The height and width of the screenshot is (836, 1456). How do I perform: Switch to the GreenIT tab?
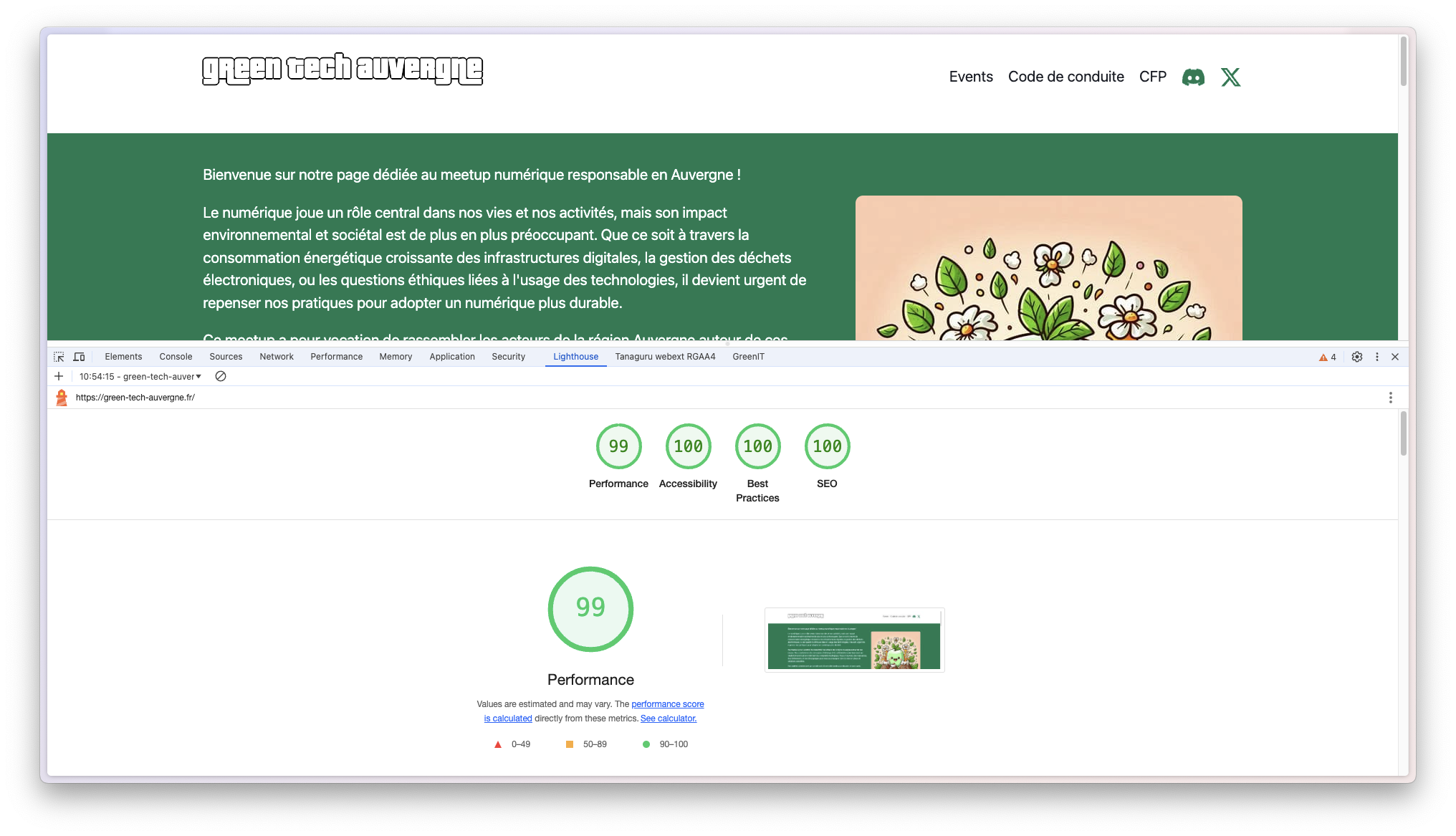pyautogui.click(x=748, y=357)
